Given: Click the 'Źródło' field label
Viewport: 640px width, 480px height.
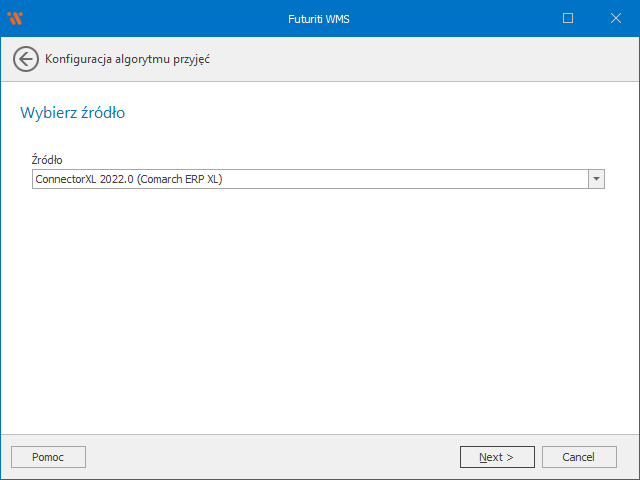Looking at the screenshot, I should [48, 160].
